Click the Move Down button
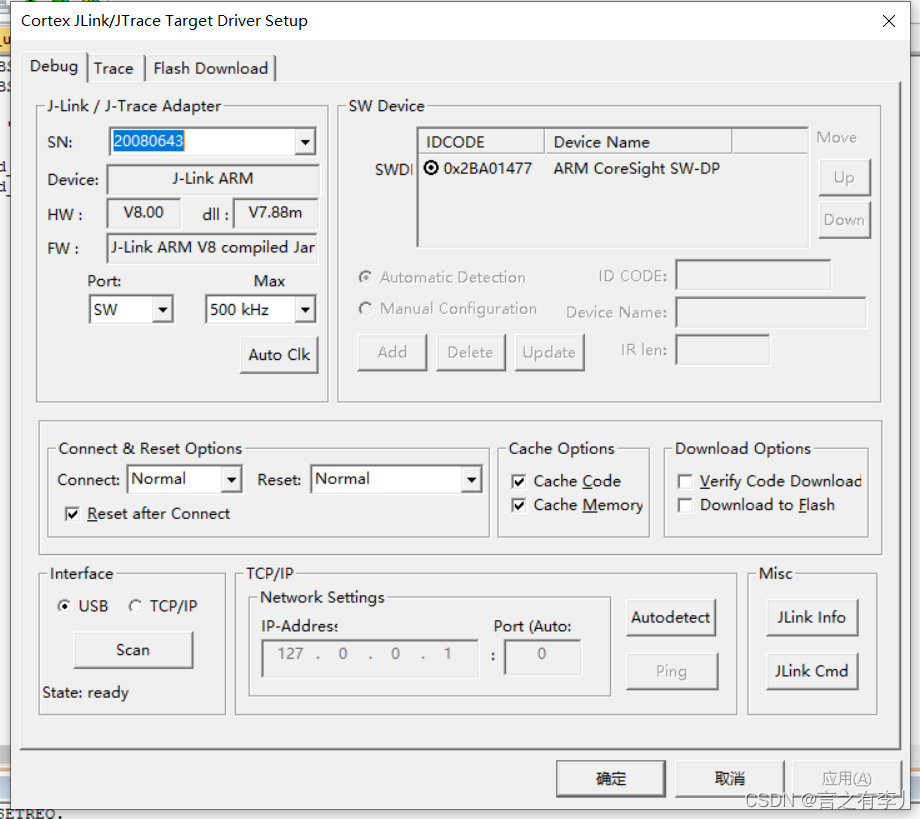Viewport: 920px width, 819px height. (x=844, y=220)
